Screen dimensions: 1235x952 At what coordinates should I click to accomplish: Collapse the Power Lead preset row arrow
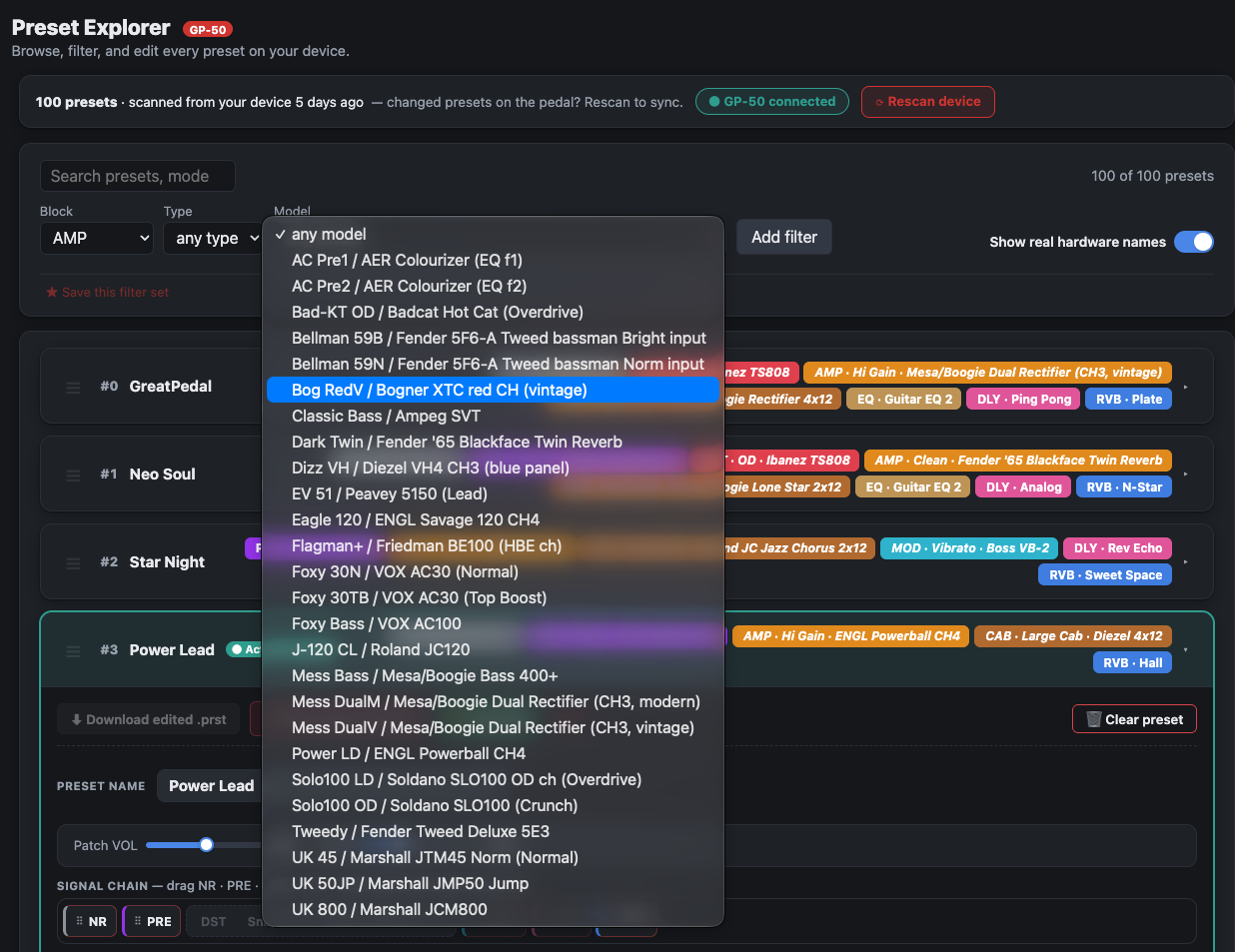pyautogui.click(x=1186, y=650)
